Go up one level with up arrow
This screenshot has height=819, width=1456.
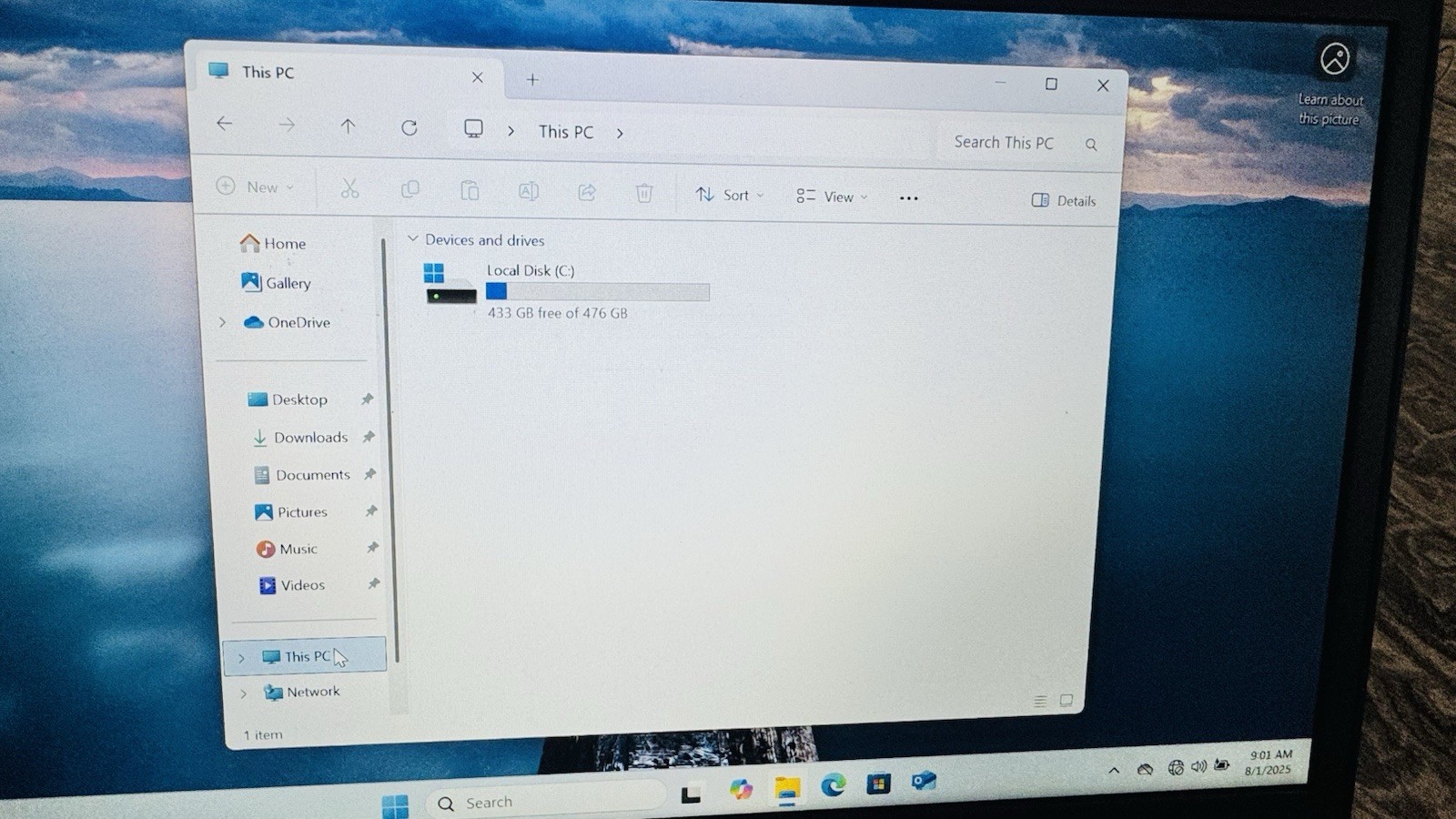[x=348, y=126]
